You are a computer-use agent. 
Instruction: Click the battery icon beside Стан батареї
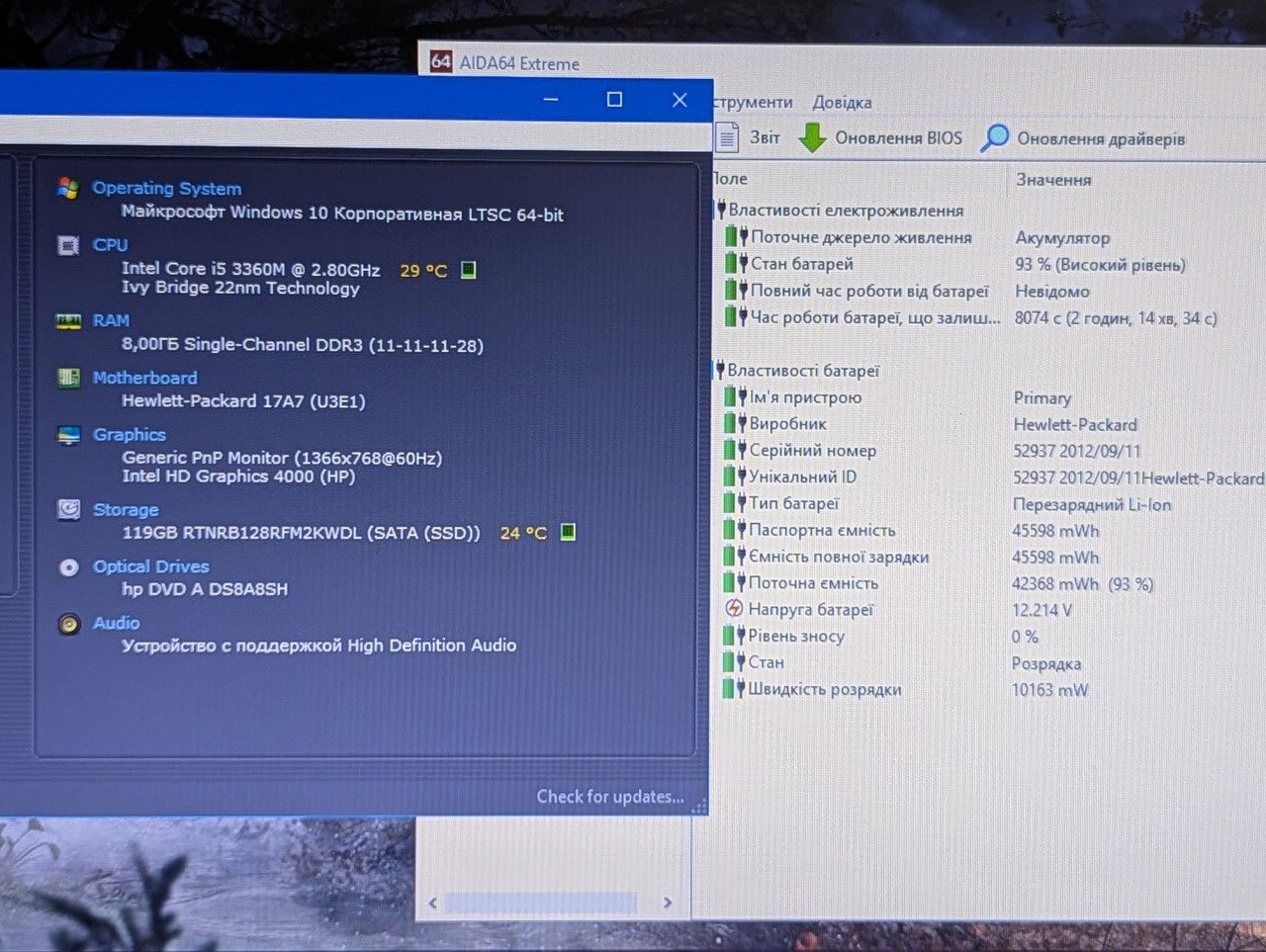(x=736, y=264)
